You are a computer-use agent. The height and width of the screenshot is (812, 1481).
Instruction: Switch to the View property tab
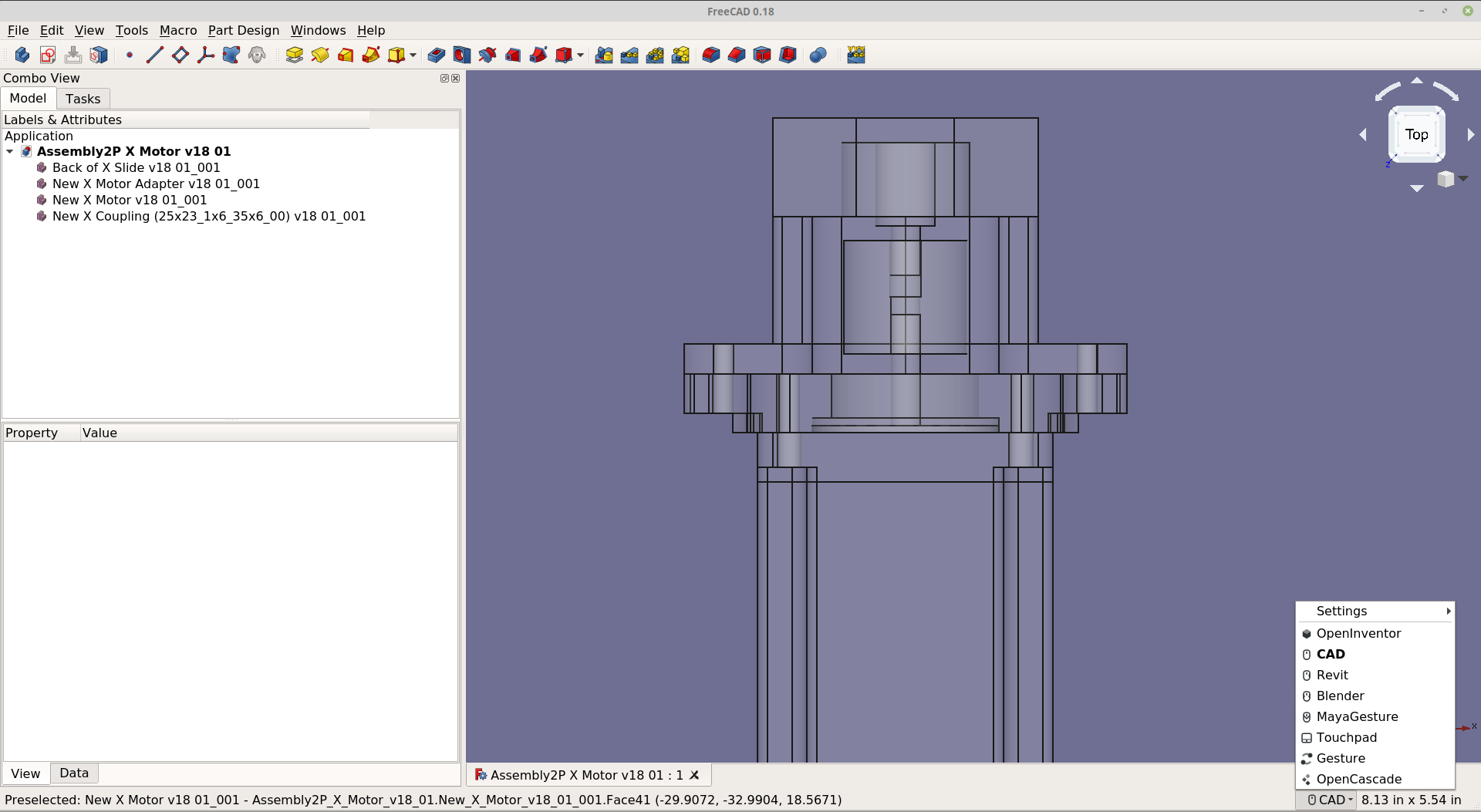25,773
